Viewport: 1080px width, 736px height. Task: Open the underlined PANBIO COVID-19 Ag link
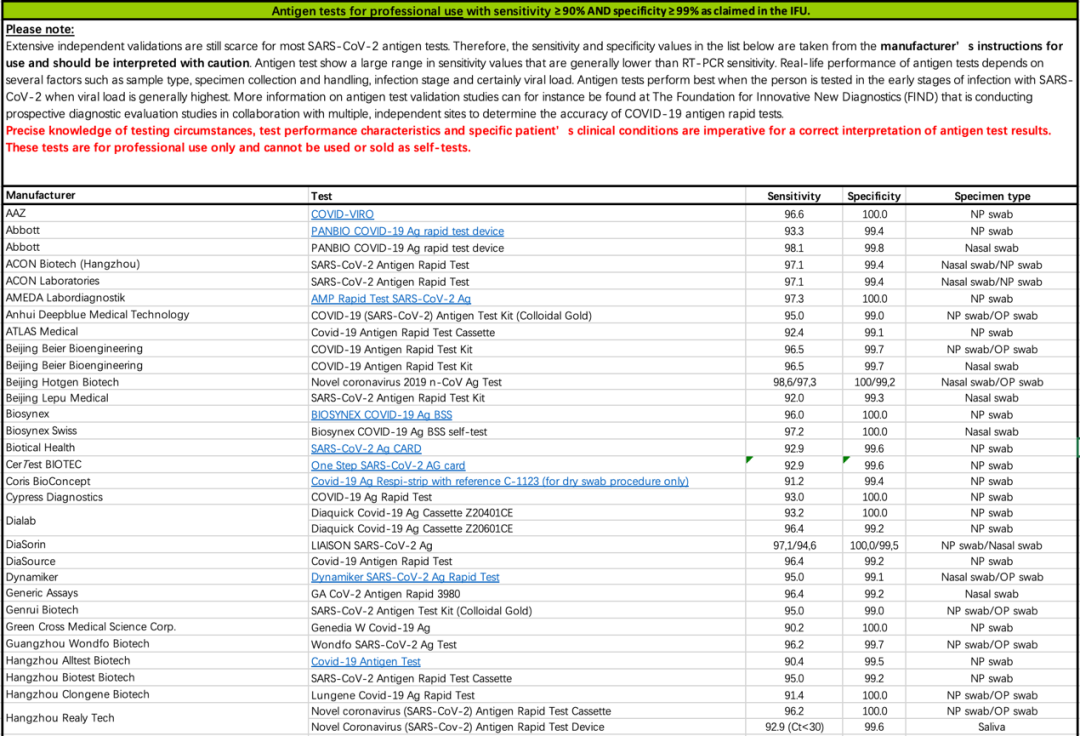point(407,231)
